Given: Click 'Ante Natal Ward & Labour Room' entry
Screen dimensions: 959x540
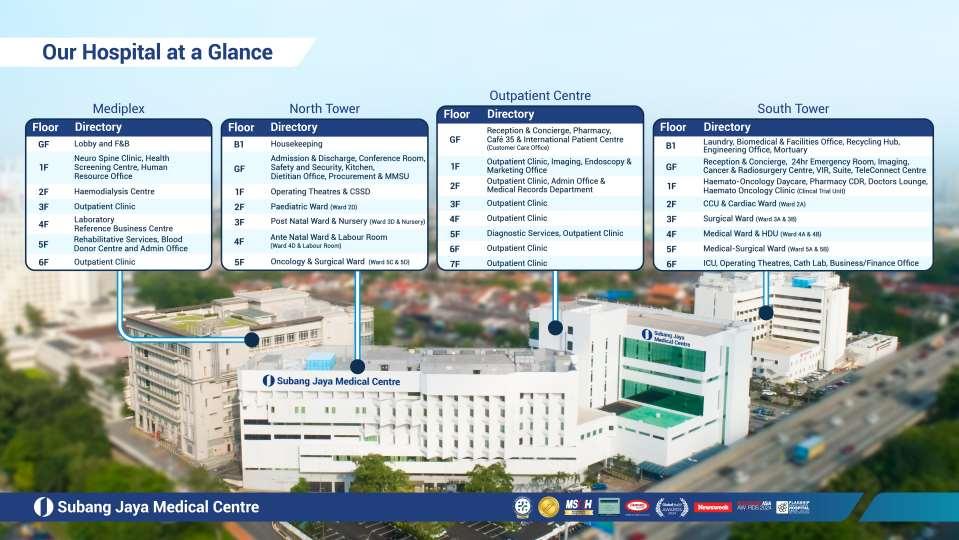Looking at the screenshot, I should [328, 241].
